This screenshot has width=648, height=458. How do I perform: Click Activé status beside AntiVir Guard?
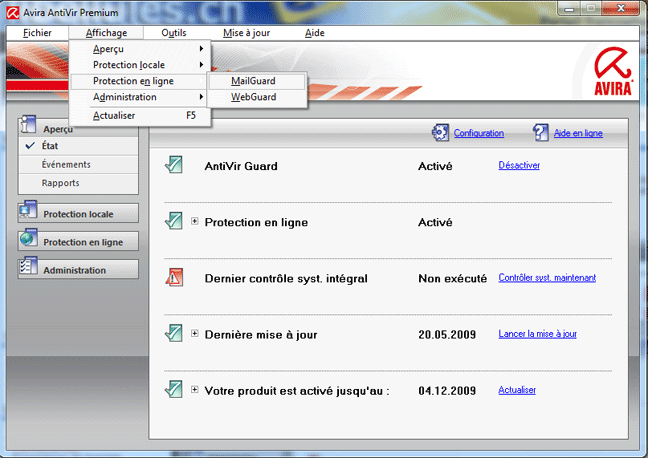tap(435, 166)
